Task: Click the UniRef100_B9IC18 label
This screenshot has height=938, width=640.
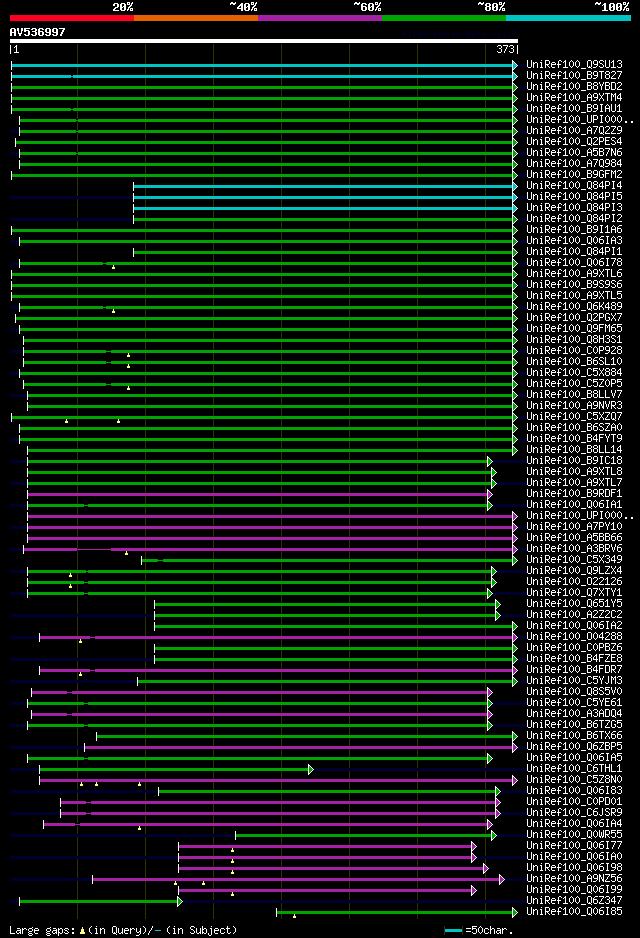Action: pyautogui.click(x=574, y=461)
